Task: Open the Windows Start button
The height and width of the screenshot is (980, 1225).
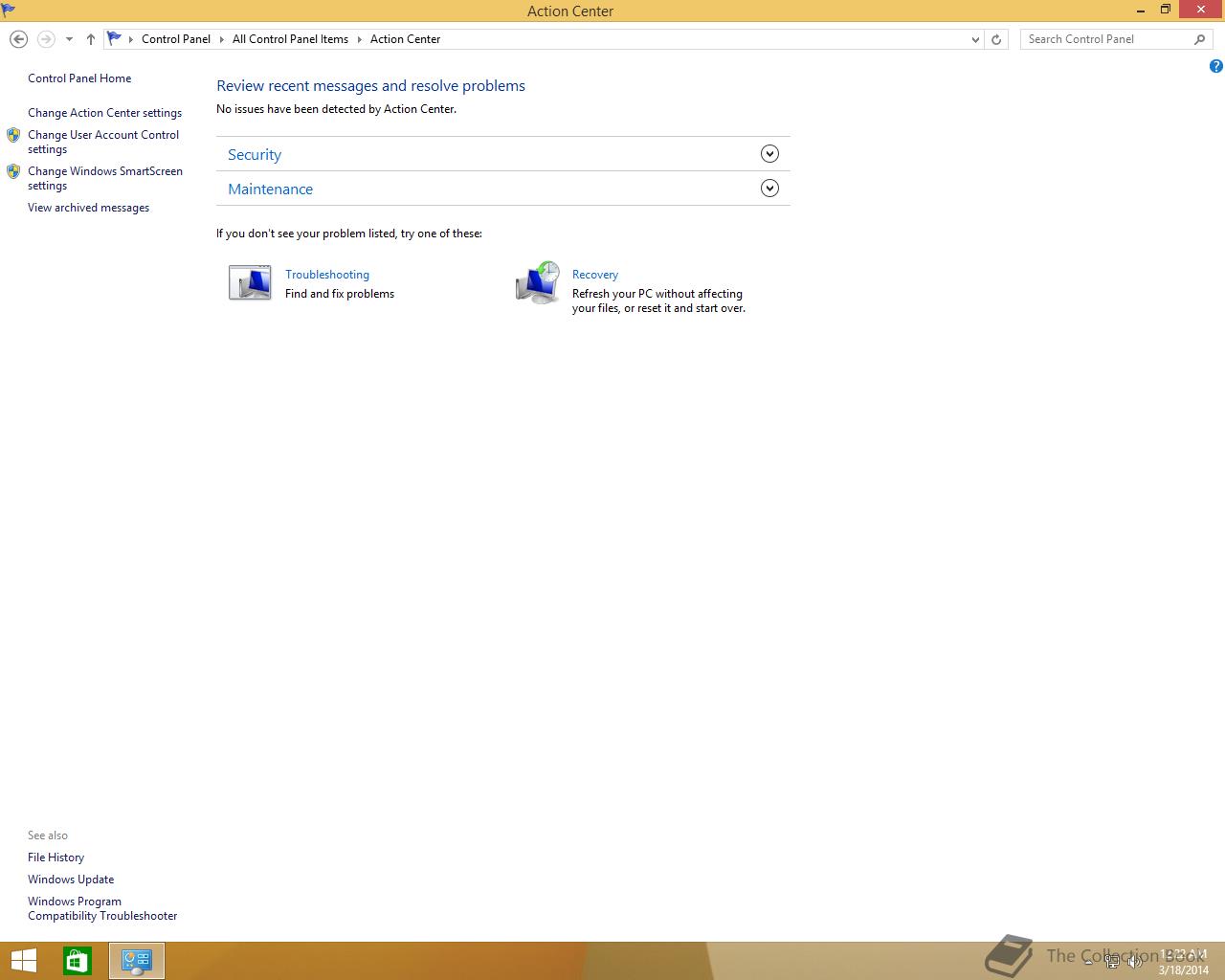Action: tap(23, 961)
